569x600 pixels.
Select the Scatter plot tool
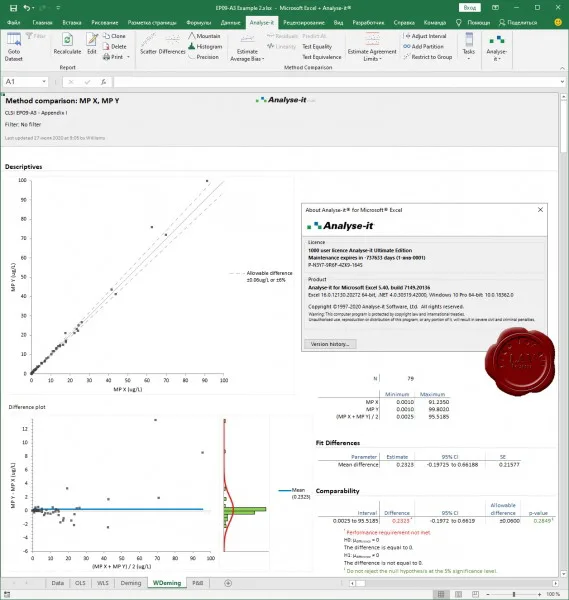pyautogui.click(x=148, y=44)
